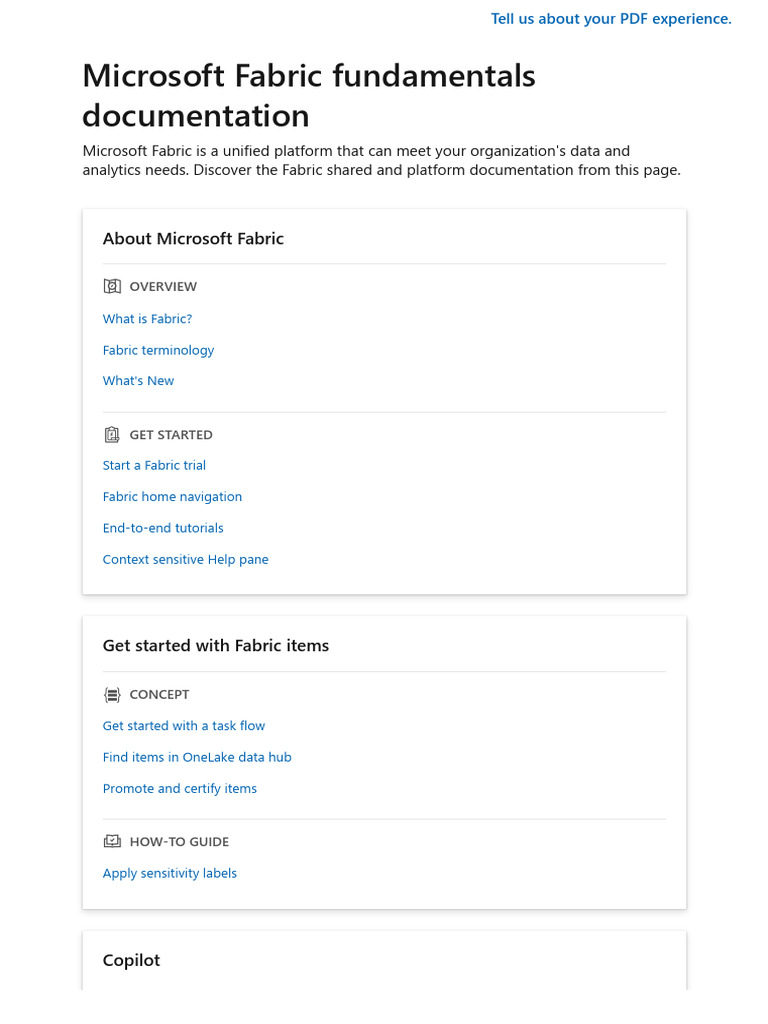Viewport: 768px width, 1024px height.
Task: Click 'Get started with a task flow'
Action: (x=184, y=726)
